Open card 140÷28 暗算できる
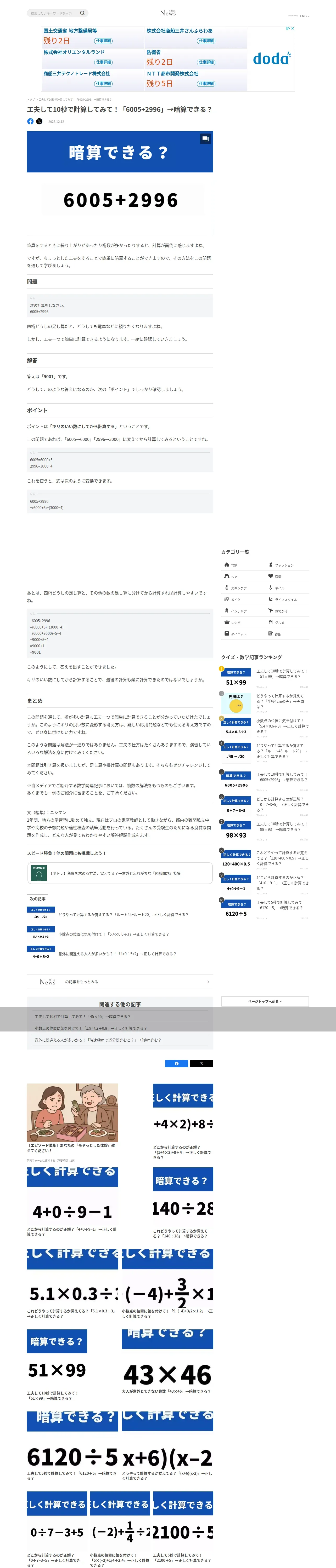Screen dimensions: 336x1568 183,1203
